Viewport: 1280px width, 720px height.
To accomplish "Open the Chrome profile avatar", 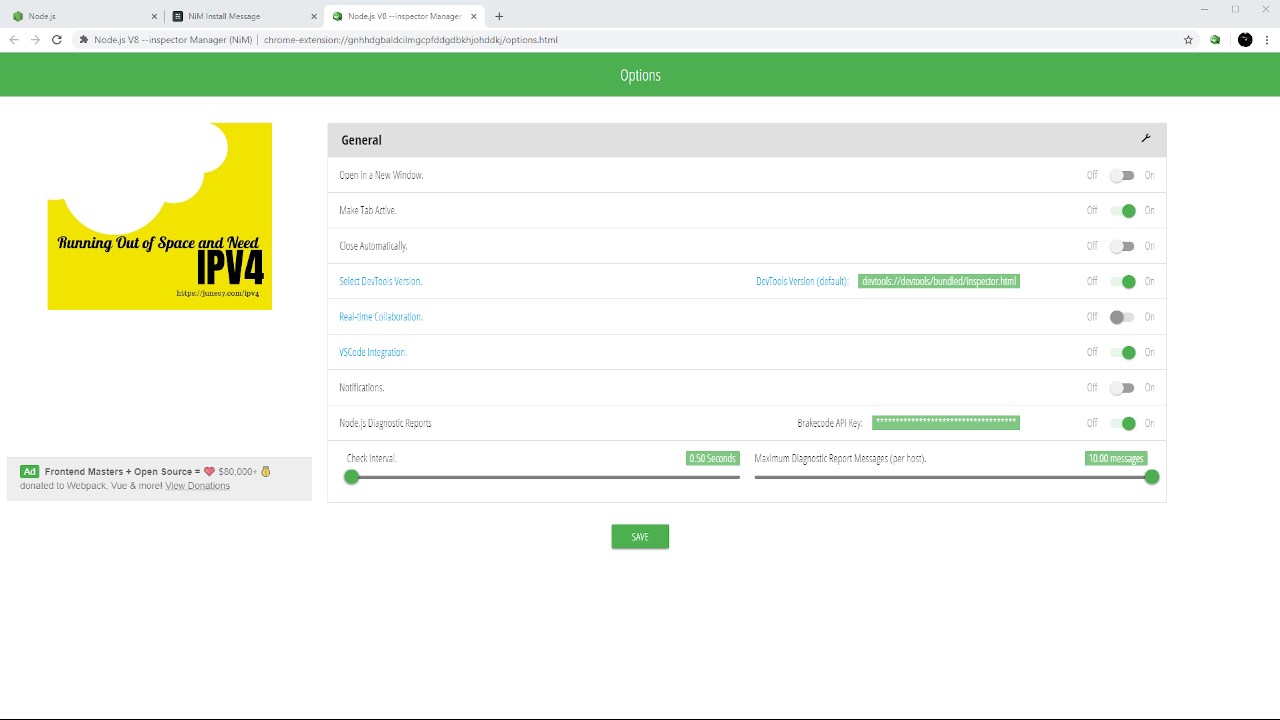I will [x=1245, y=40].
